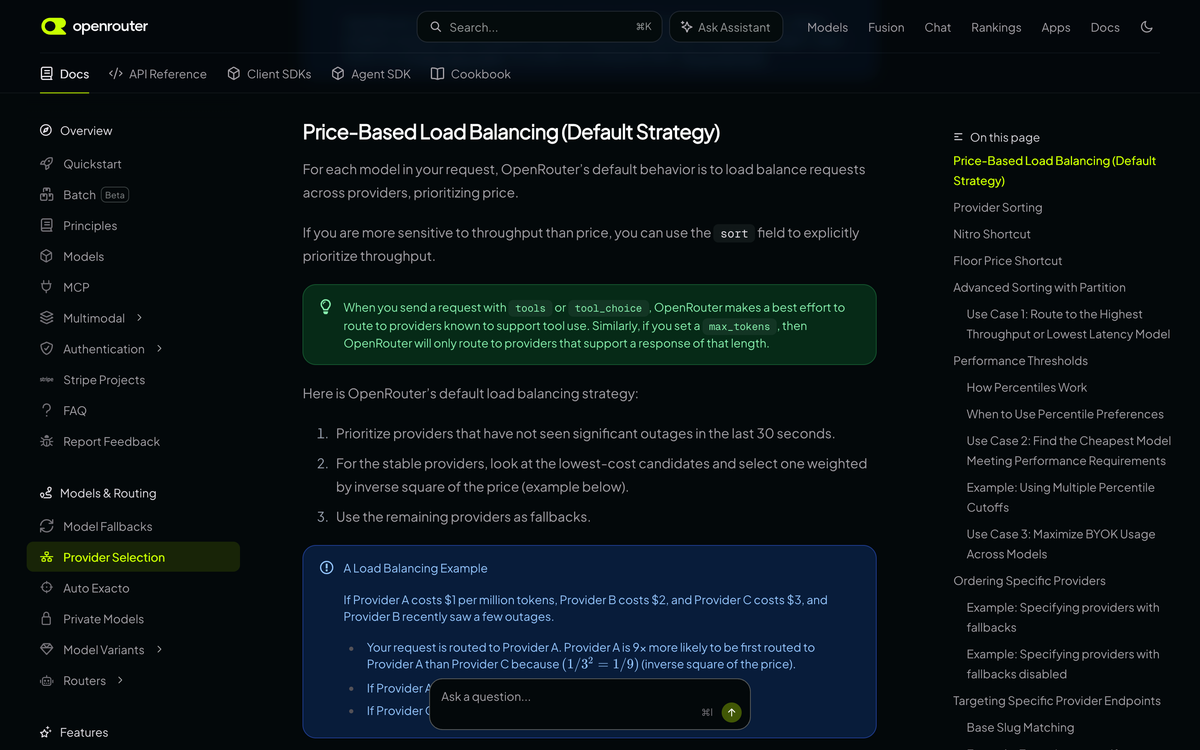Submit question with green arrow button
The image size is (1200, 750).
731,712
